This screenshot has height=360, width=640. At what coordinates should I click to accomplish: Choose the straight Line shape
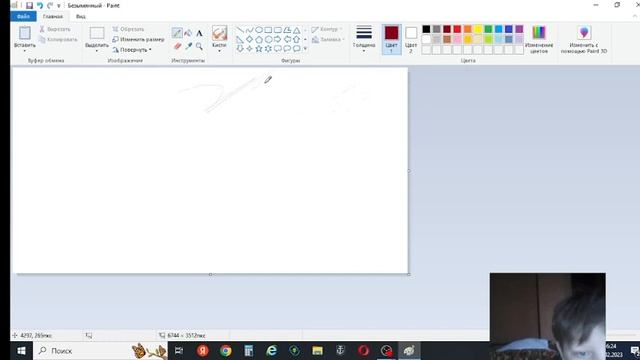tap(240, 30)
